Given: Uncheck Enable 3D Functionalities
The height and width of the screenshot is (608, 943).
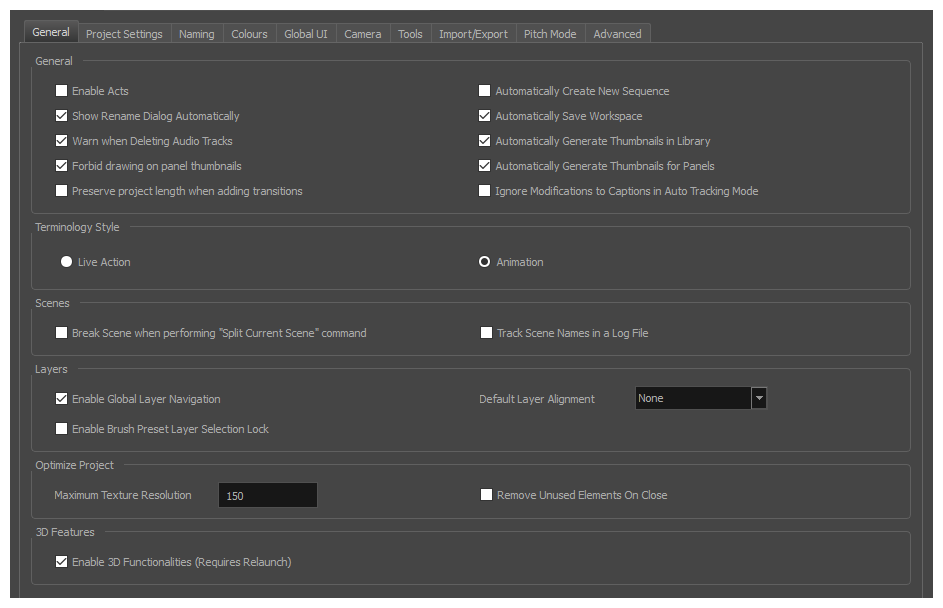Looking at the screenshot, I should [61, 562].
